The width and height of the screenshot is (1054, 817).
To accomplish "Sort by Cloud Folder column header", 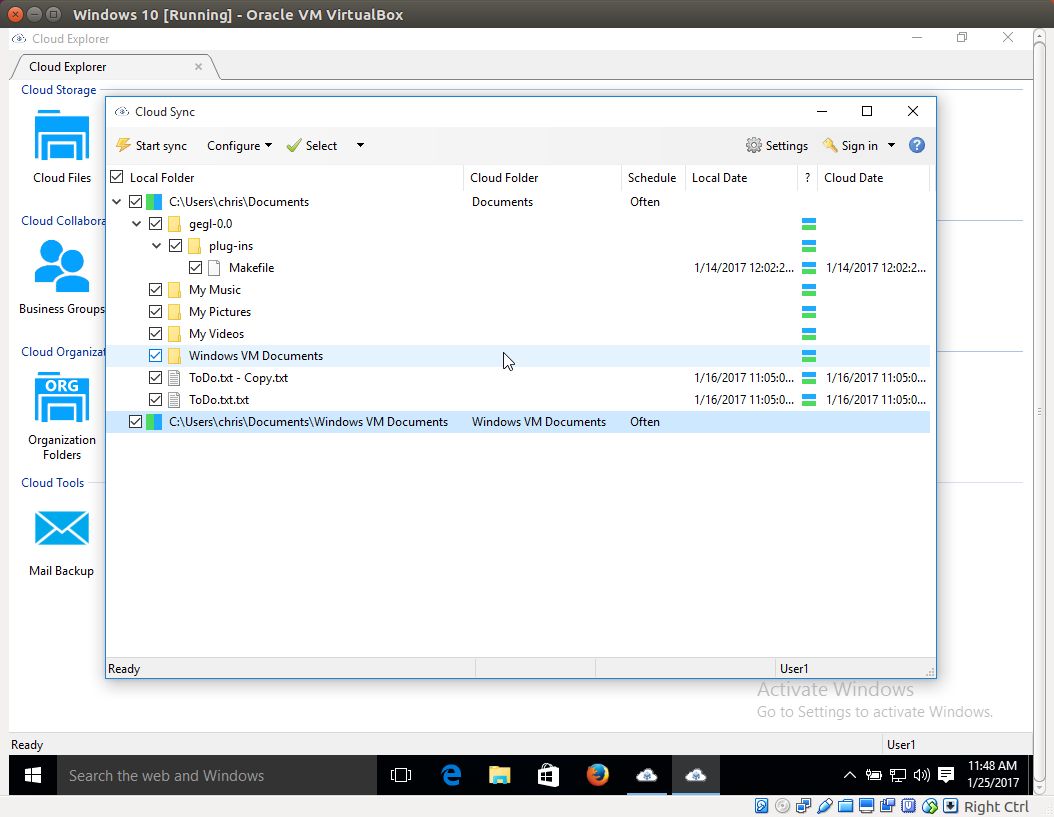I will (542, 178).
